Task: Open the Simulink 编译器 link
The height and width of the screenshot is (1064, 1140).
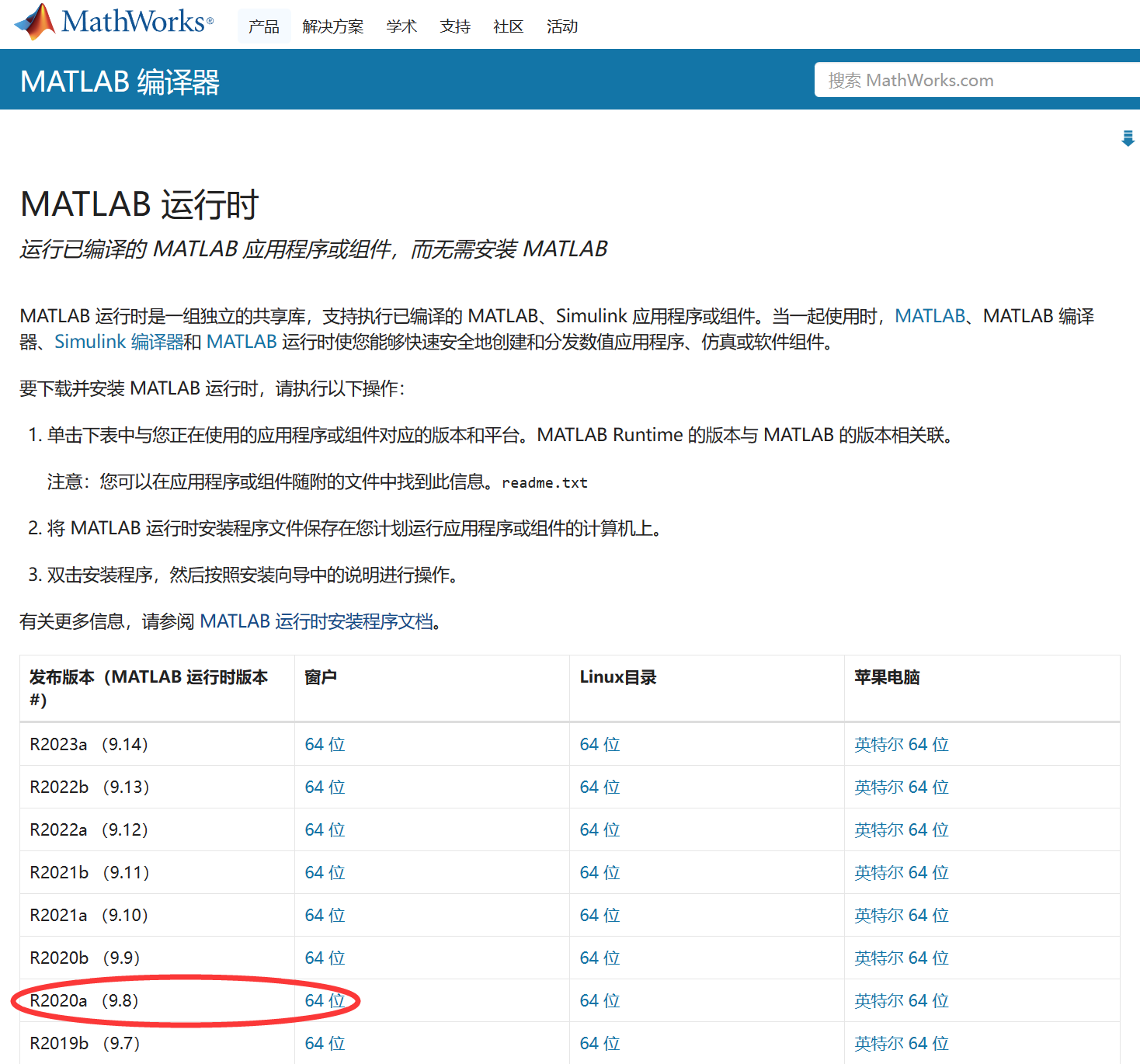Action: coord(119,342)
